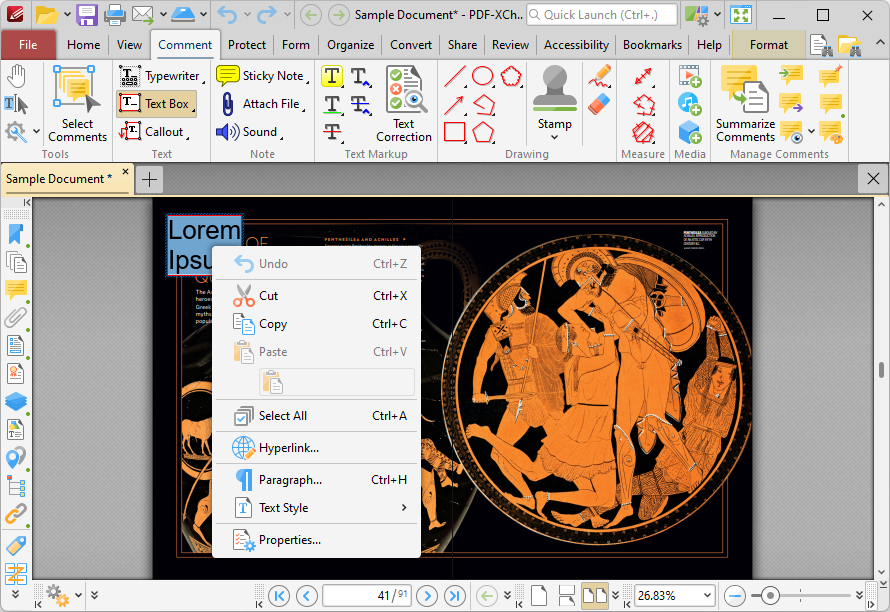The height and width of the screenshot is (612, 890).
Task: Toggle two-page layout view
Action: tap(594, 596)
